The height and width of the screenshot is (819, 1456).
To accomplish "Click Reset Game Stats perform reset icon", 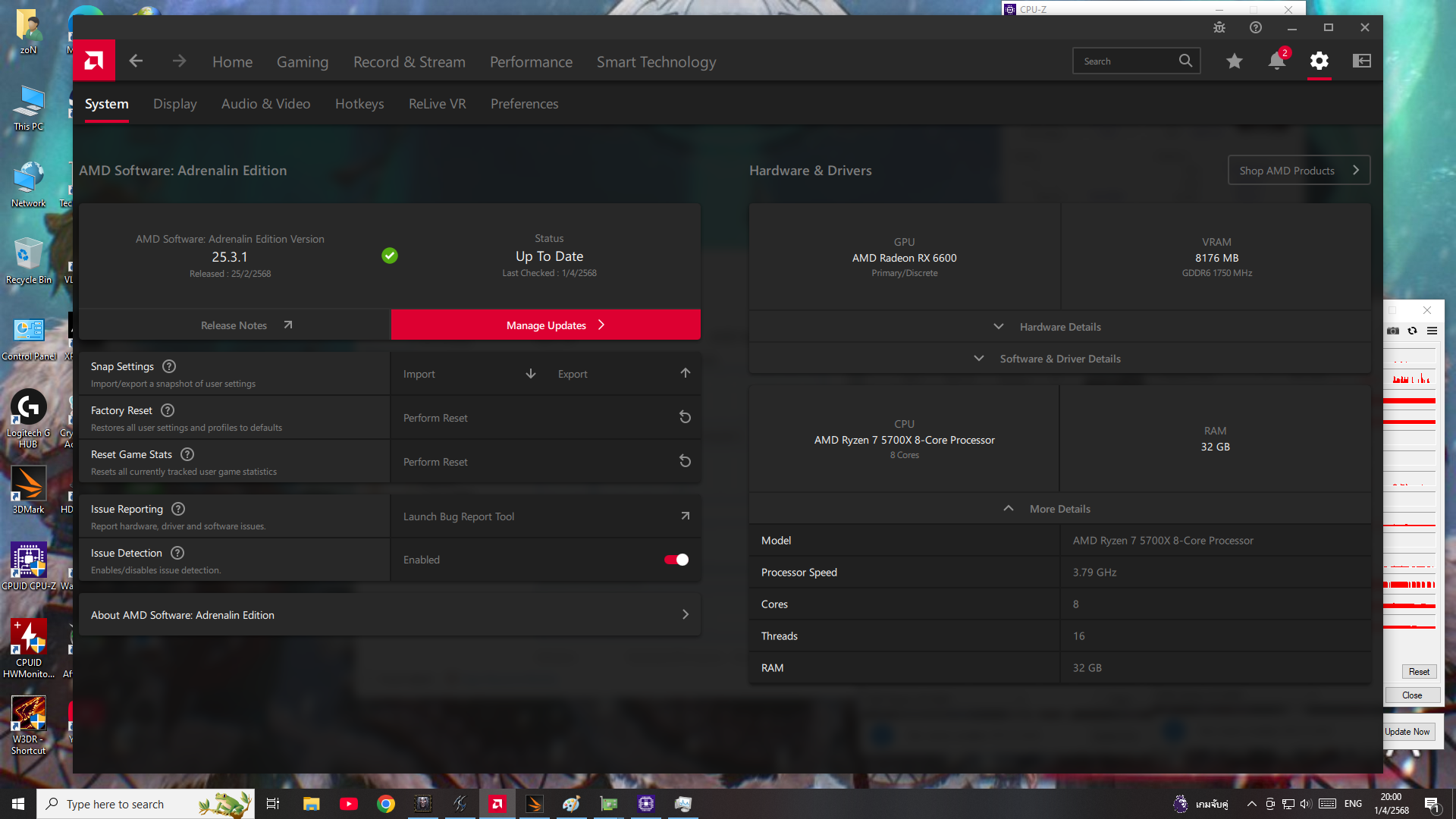I will tap(685, 461).
